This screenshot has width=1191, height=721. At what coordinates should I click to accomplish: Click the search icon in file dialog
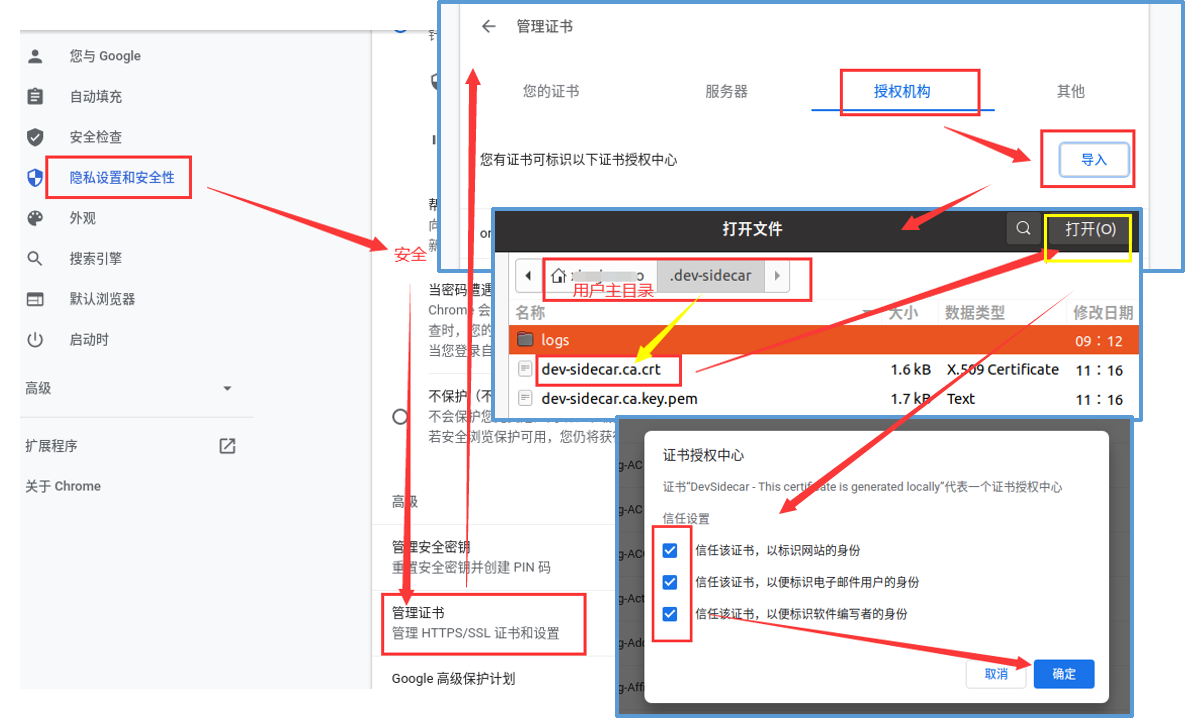1023,229
